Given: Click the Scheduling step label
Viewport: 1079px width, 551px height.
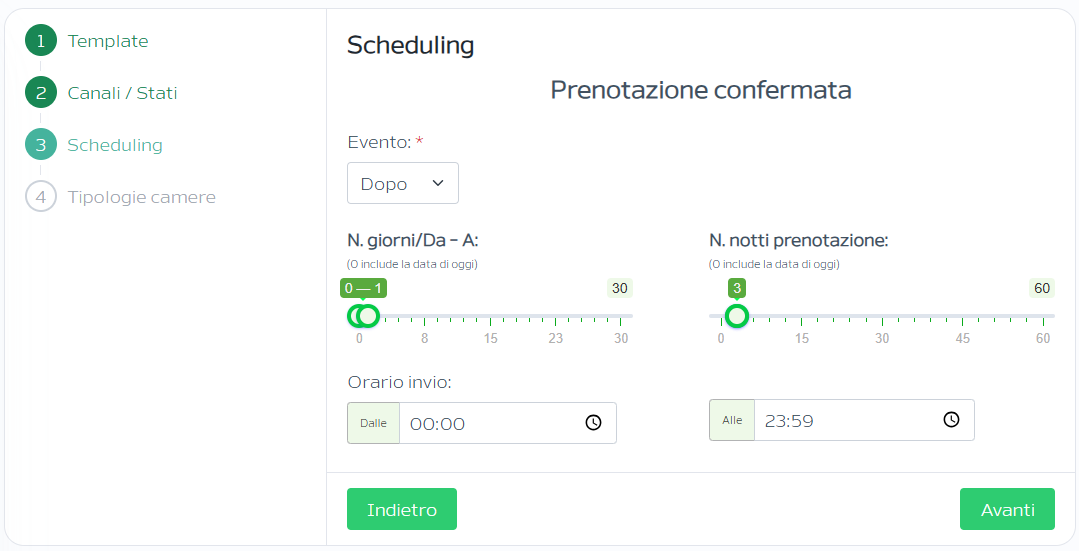Looking at the screenshot, I should [115, 145].
